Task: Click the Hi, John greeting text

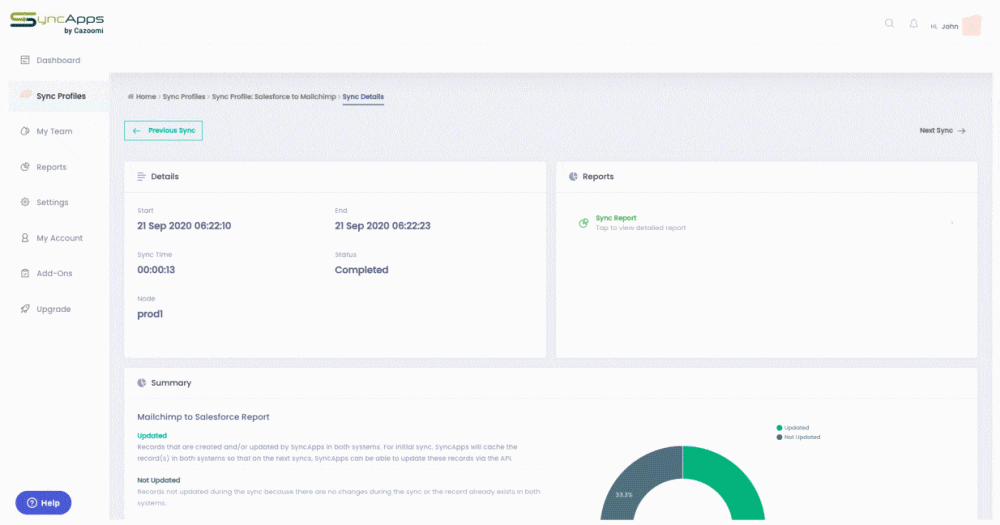Action: coord(945,26)
